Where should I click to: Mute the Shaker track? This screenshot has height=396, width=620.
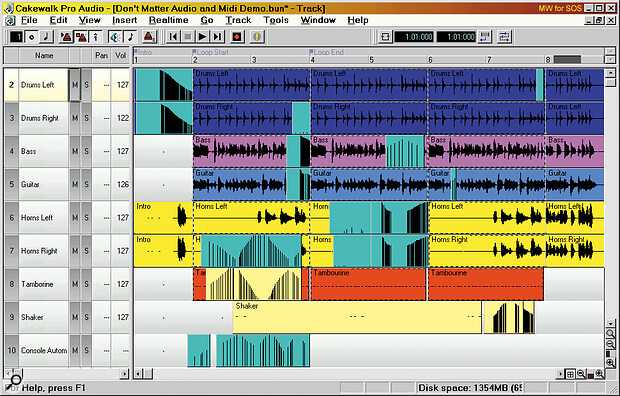coord(75,318)
